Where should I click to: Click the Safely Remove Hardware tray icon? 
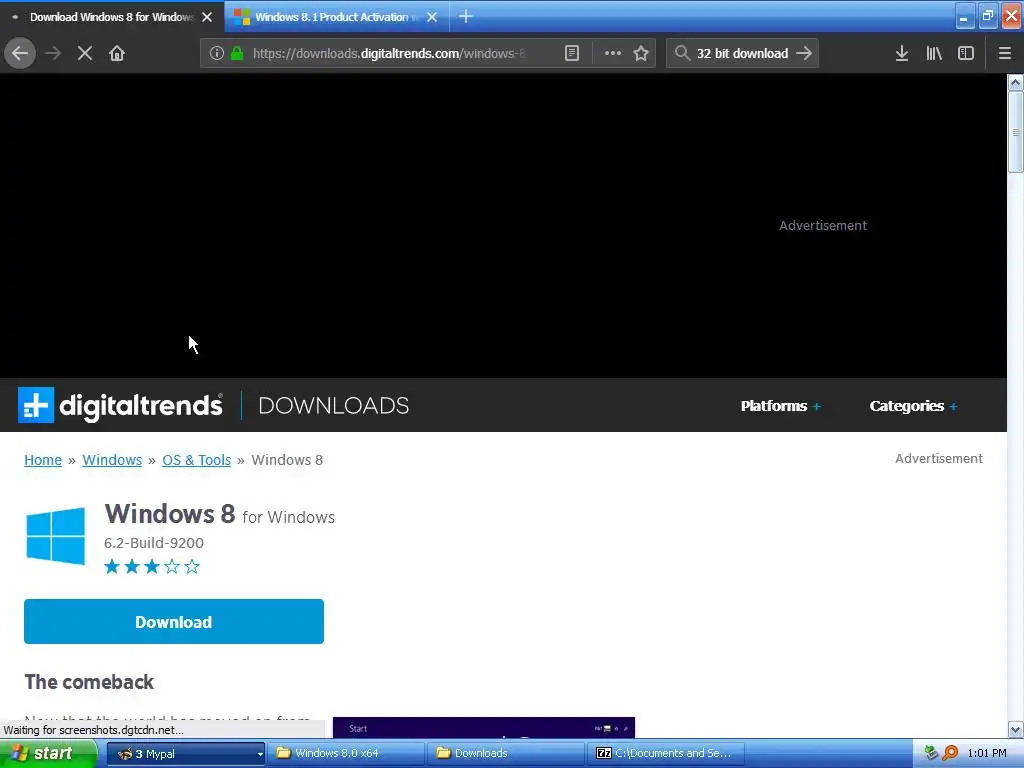[931, 754]
